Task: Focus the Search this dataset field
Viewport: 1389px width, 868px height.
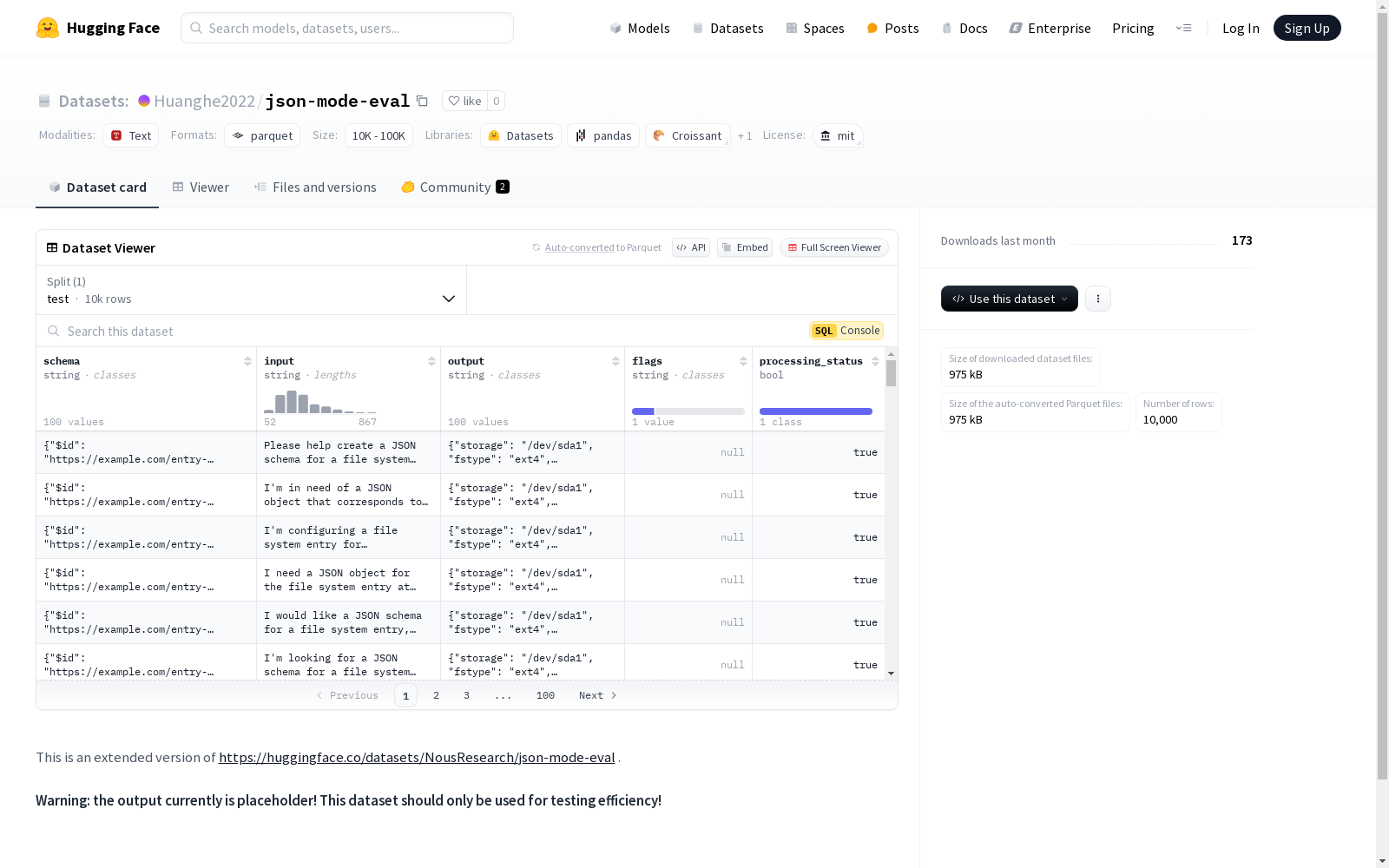Action: pos(423,331)
